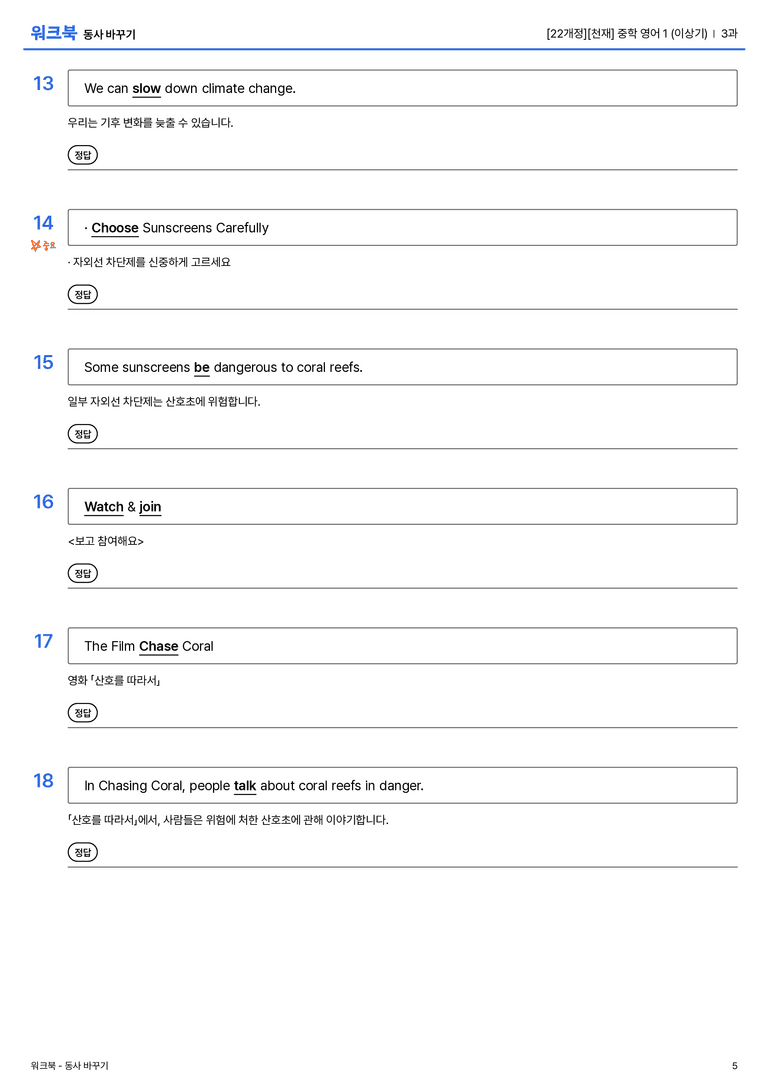
Task: Click the 정답 badge under question 18
Action: coord(82,851)
